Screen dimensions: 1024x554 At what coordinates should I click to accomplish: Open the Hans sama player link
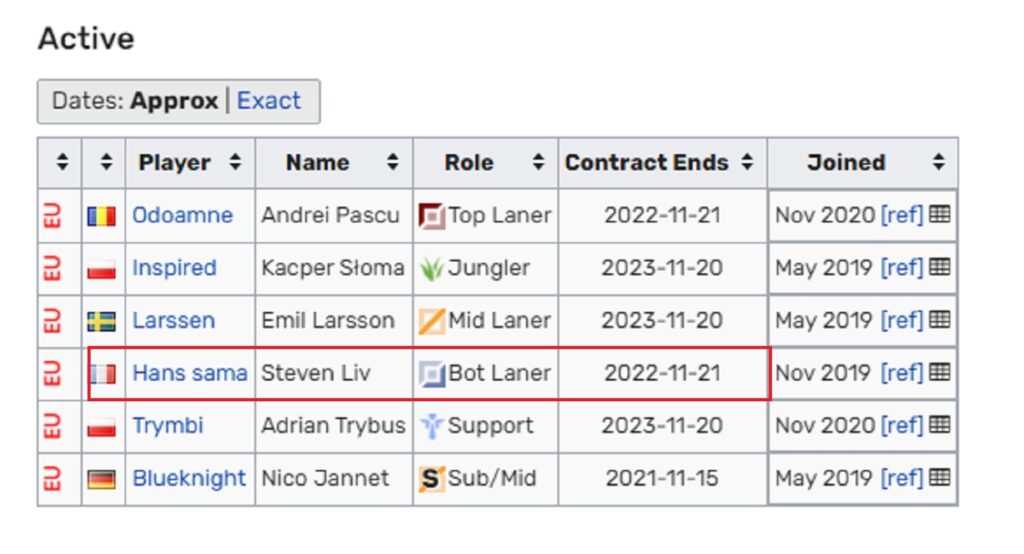point(189,373)
